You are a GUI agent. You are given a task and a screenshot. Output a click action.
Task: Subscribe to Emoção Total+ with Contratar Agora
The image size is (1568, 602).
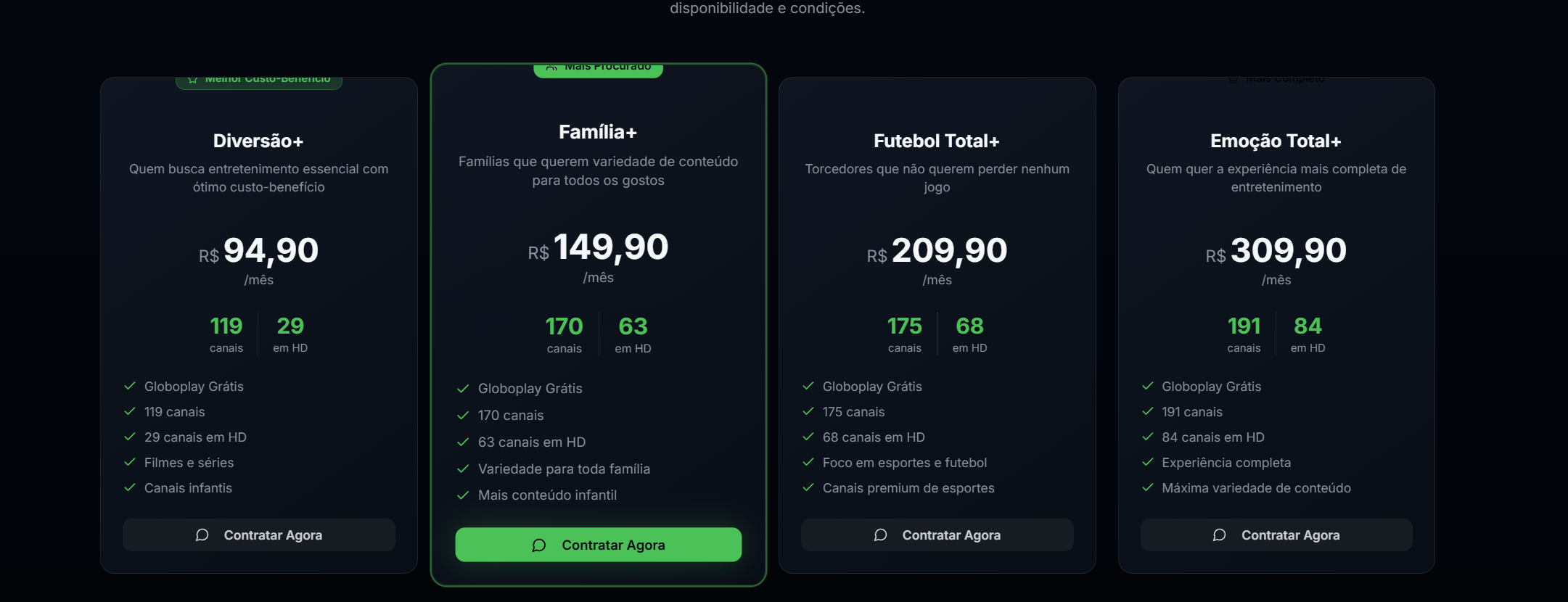[1276, 535]
